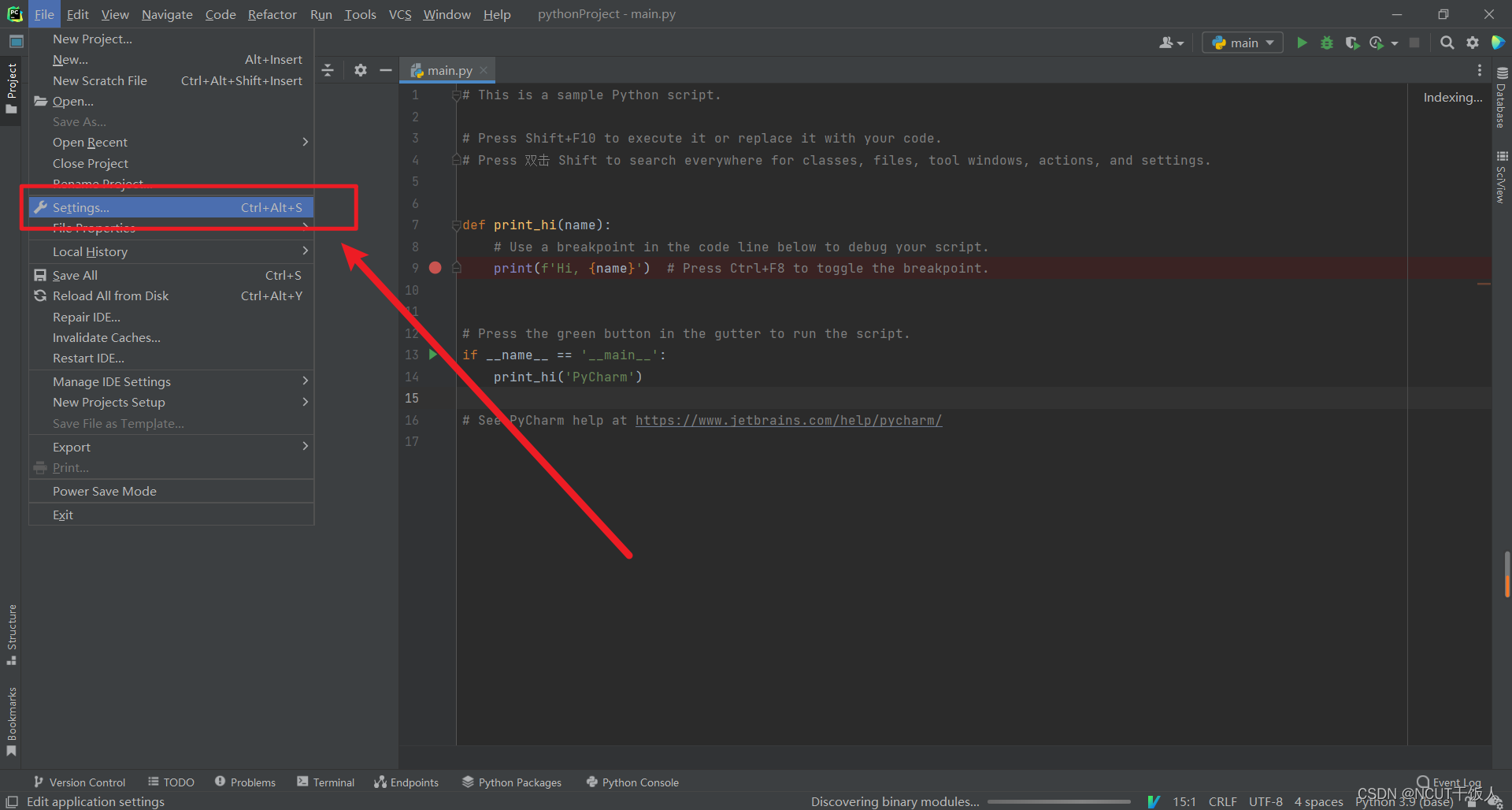Toggle Power Save Mode menu item
Screen dimensions: 1512x810
(x=172, y=491)
